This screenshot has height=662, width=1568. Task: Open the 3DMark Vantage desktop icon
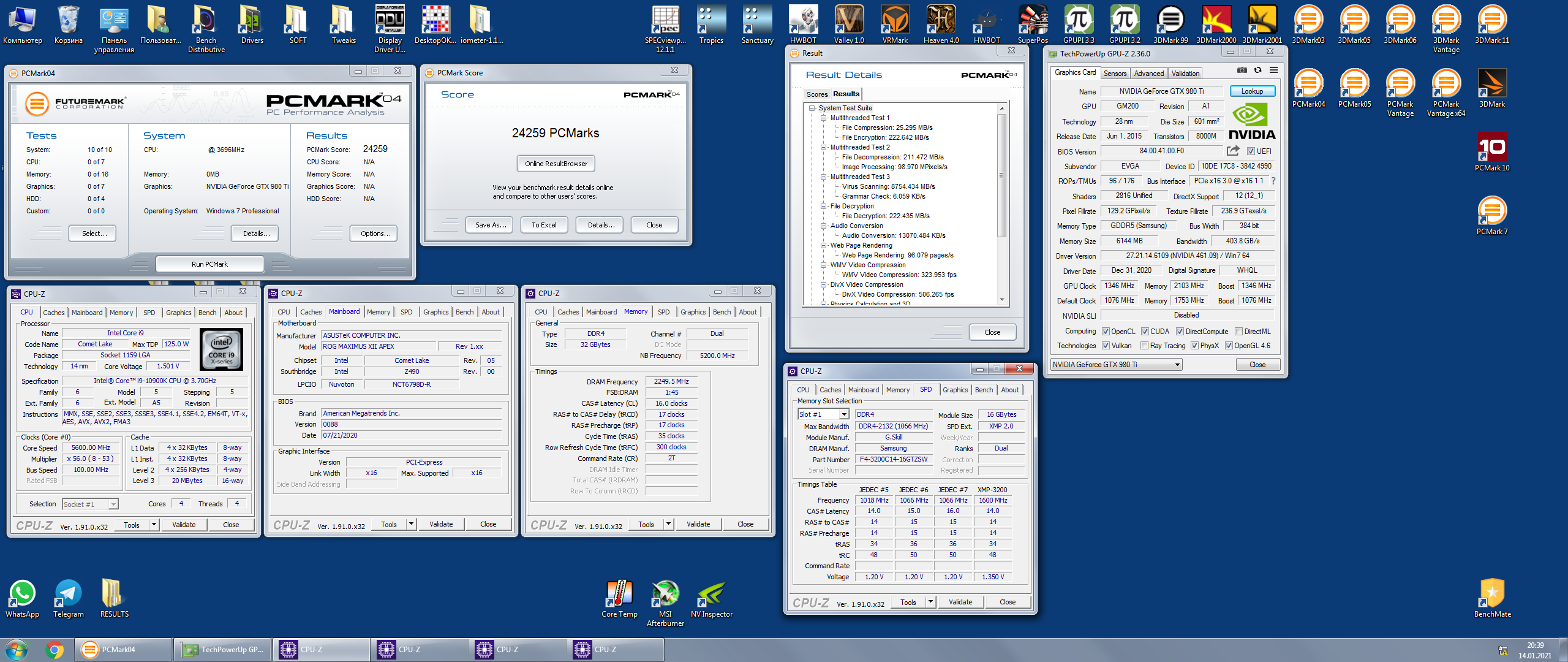1446,29
